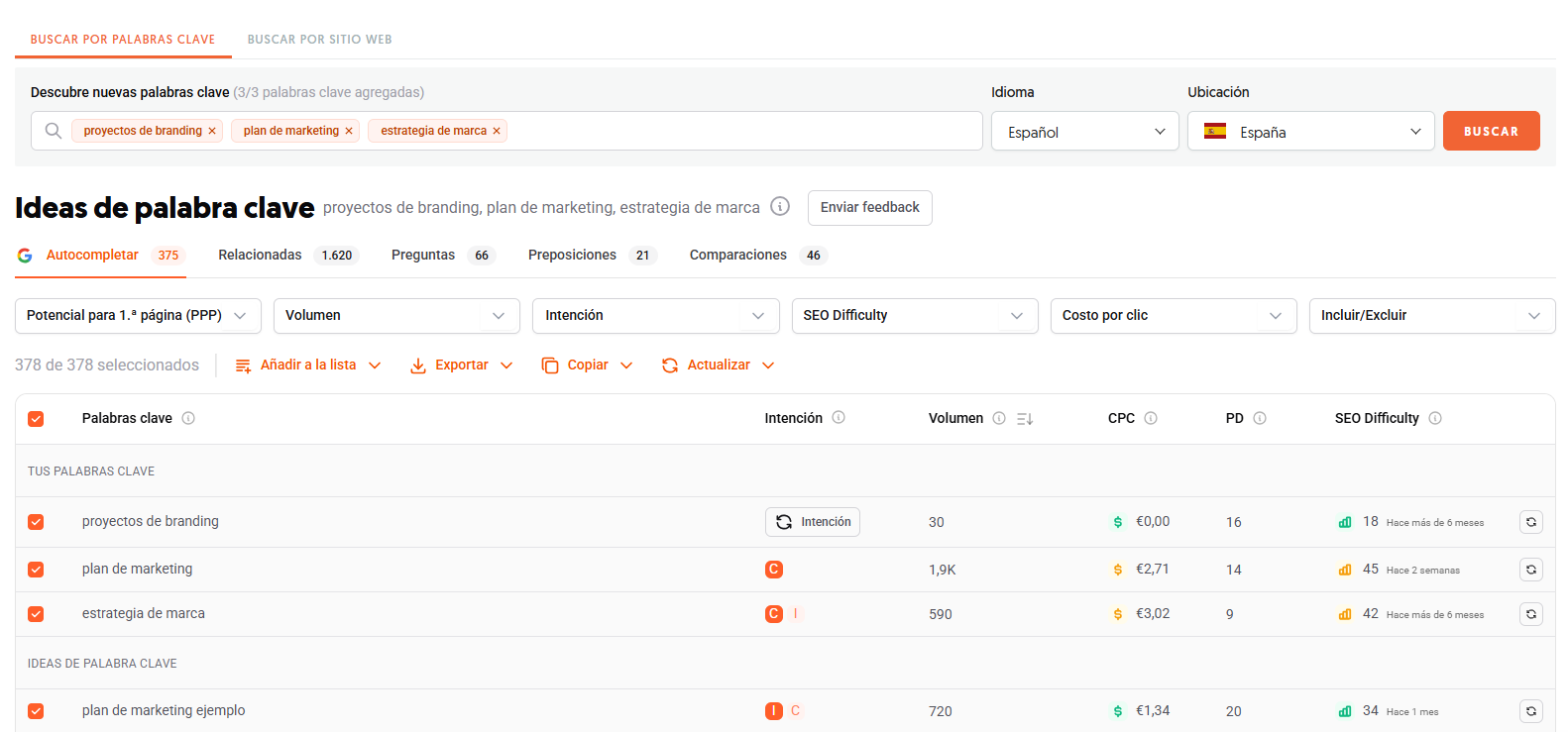Refresh SEO data for 'proyectos de branding' row

(x=1530, y=522)
